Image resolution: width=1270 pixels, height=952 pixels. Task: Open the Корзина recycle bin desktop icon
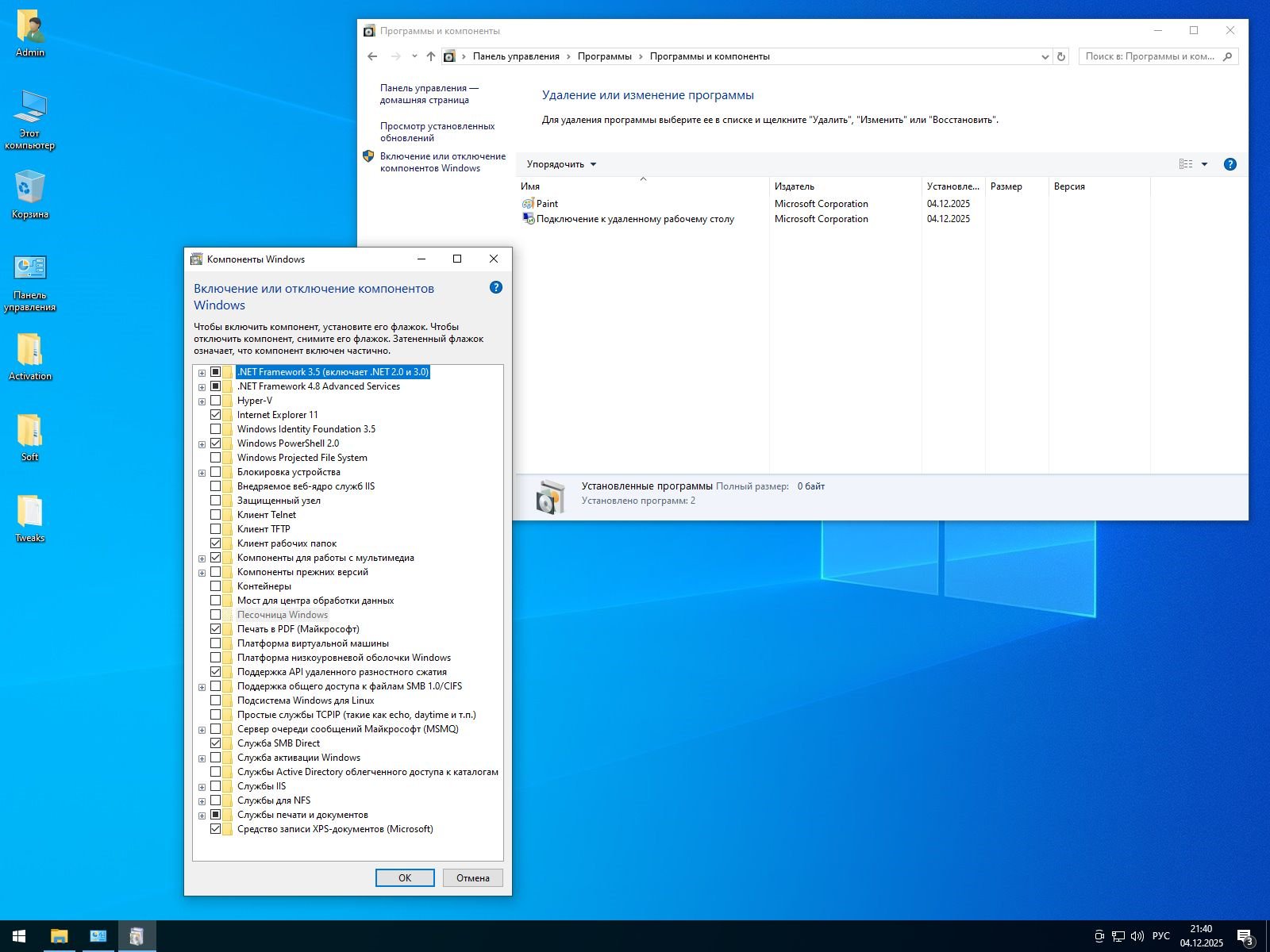coord(30,195)
